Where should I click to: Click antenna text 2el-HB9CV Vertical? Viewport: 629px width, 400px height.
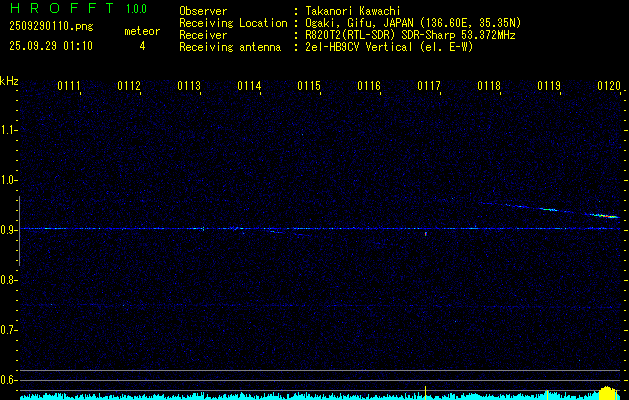(x=359, y=47)
